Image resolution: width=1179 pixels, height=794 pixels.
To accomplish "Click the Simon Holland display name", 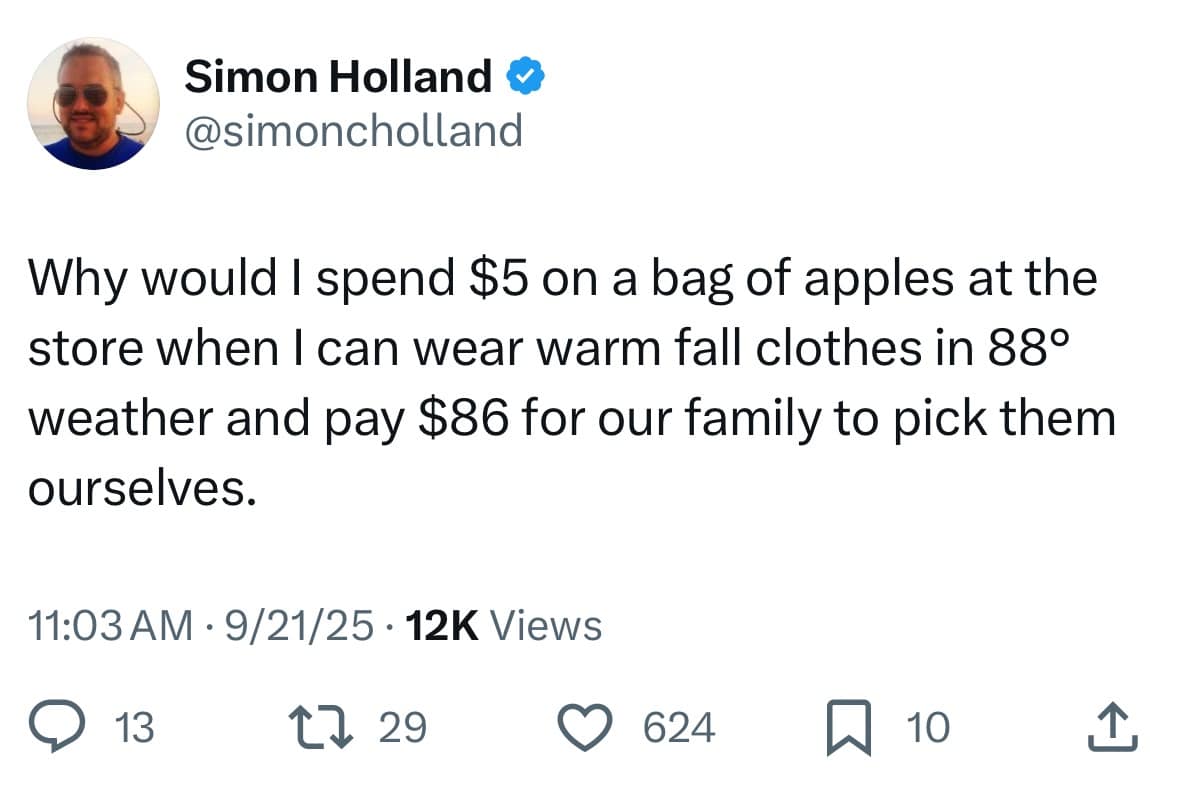I will pyautogui.click(x=338, y=76).
